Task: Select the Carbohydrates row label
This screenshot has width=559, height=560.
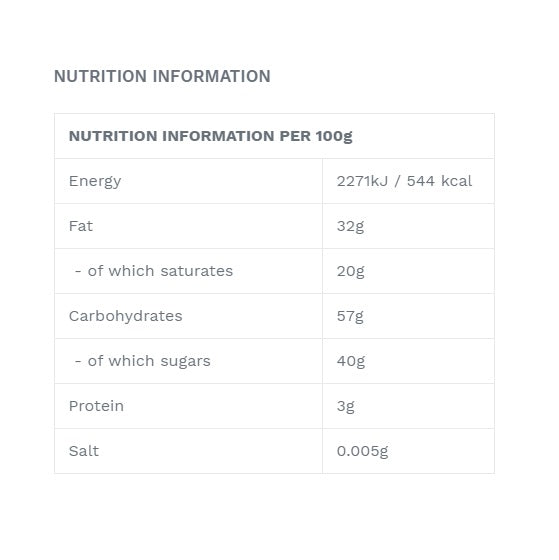Action: [126, 316]
